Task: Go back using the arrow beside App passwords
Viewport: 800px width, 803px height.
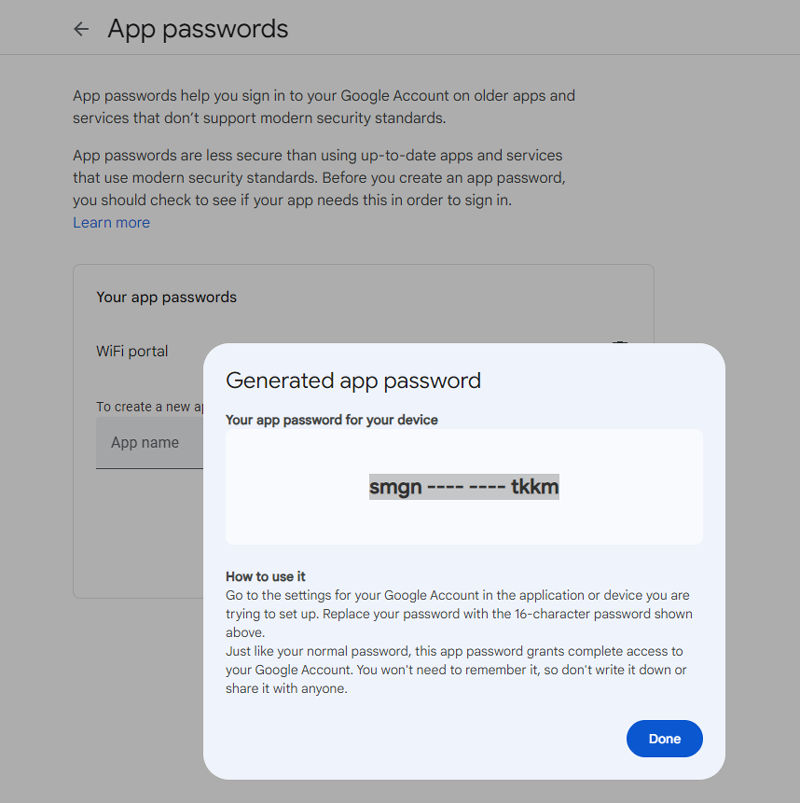Action: click(81, 30)
